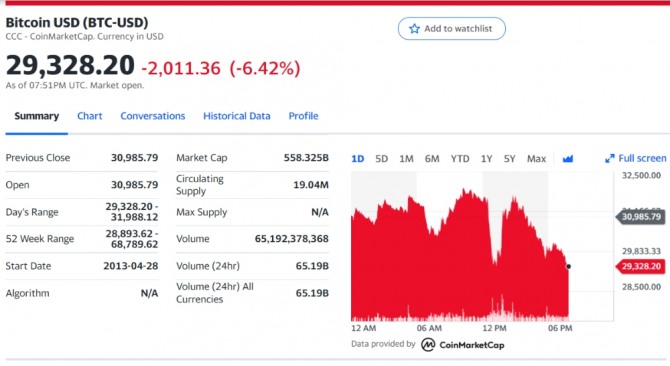
Task: Open the Conversations tab
Action: pyautogui.click(x=153, y=116)
